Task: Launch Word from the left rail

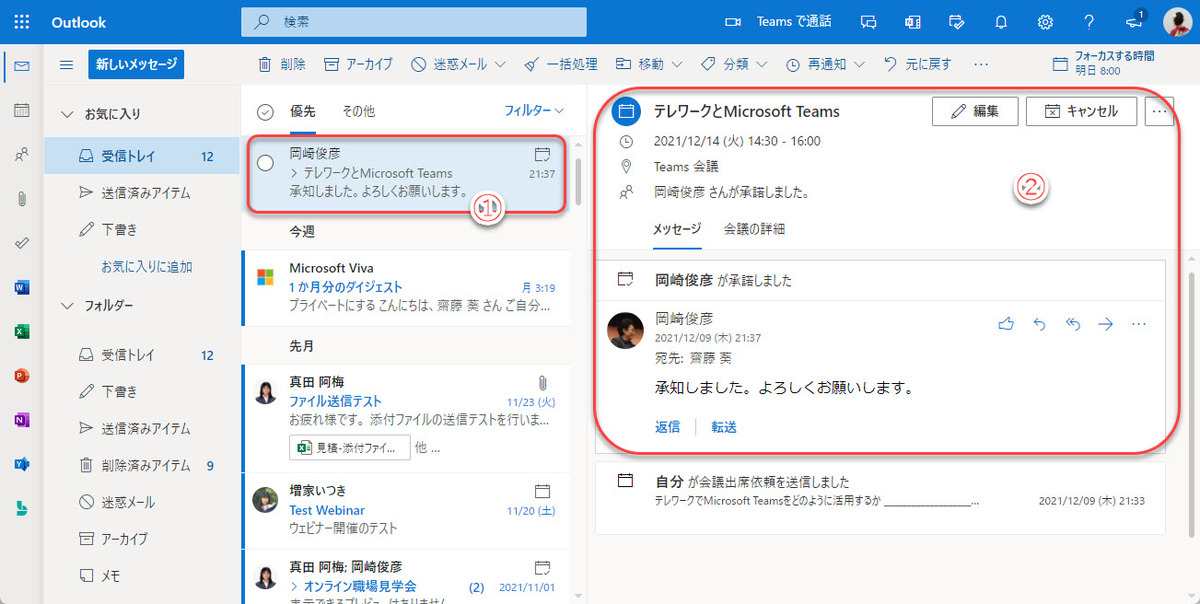Action: (22, 287)
